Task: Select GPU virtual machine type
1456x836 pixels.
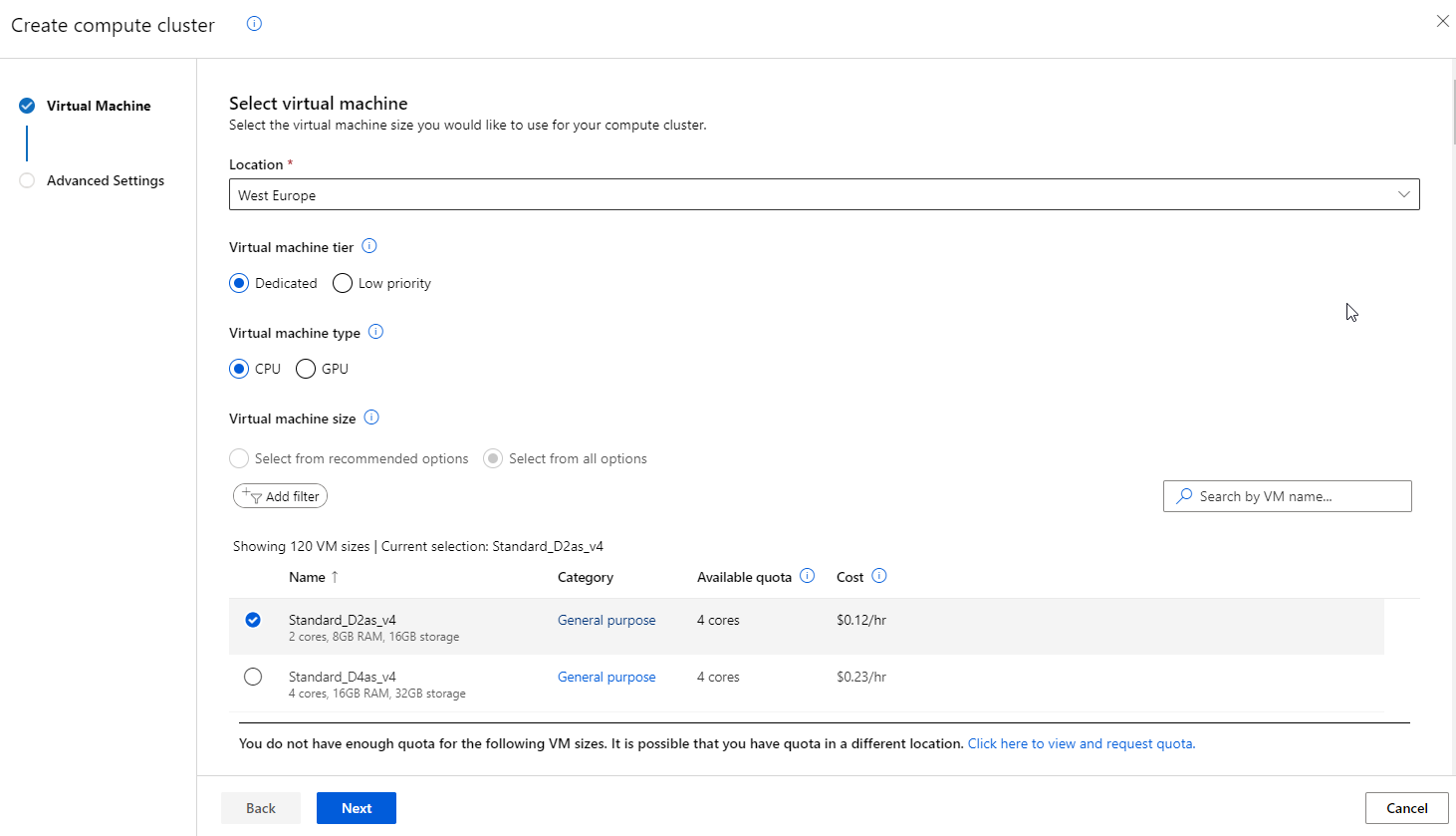Action: tap(306, 369)
